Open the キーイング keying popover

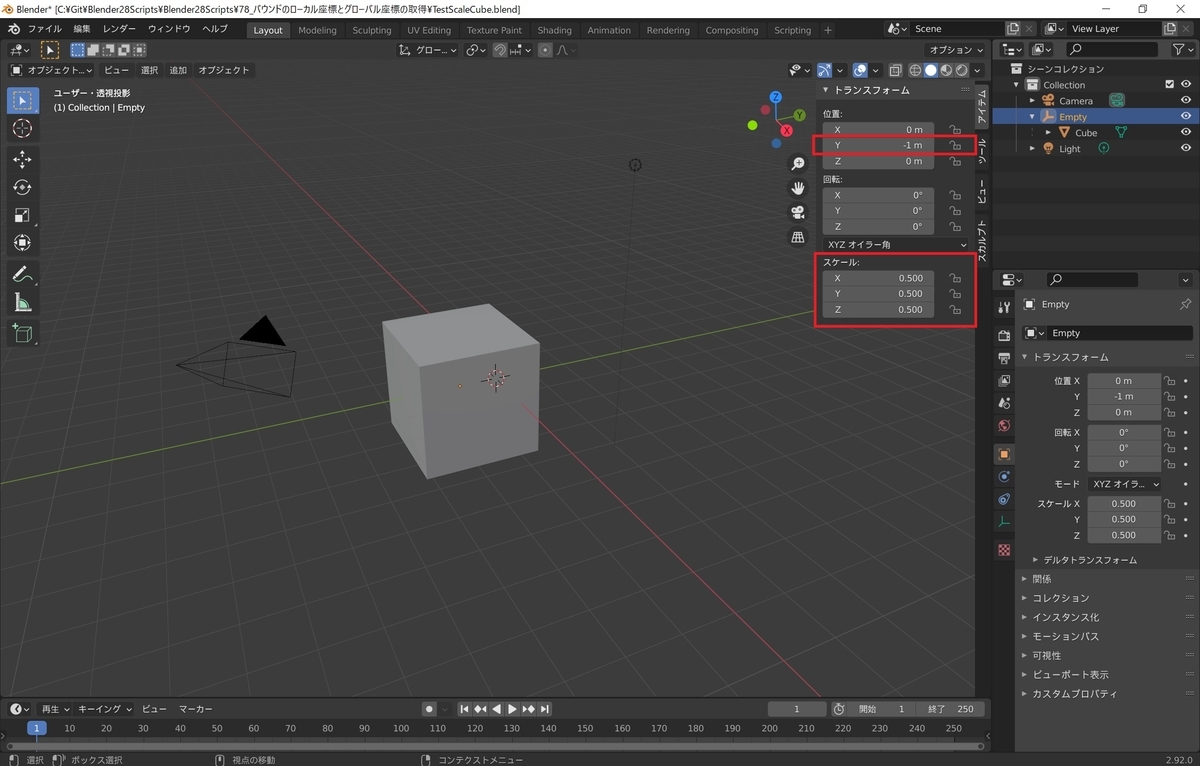pyautogui.click(x=104, y=709)
